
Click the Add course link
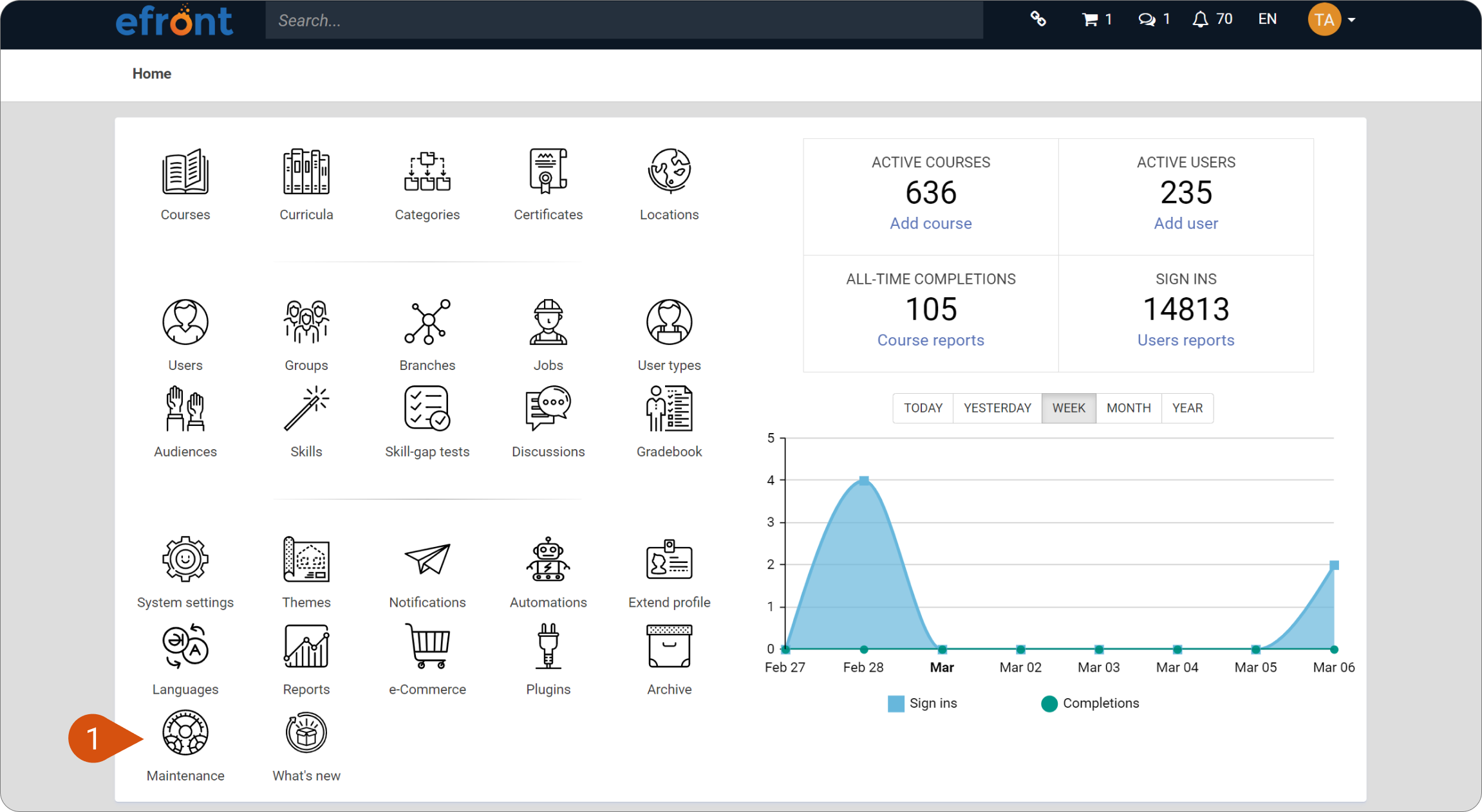[931, 223]
